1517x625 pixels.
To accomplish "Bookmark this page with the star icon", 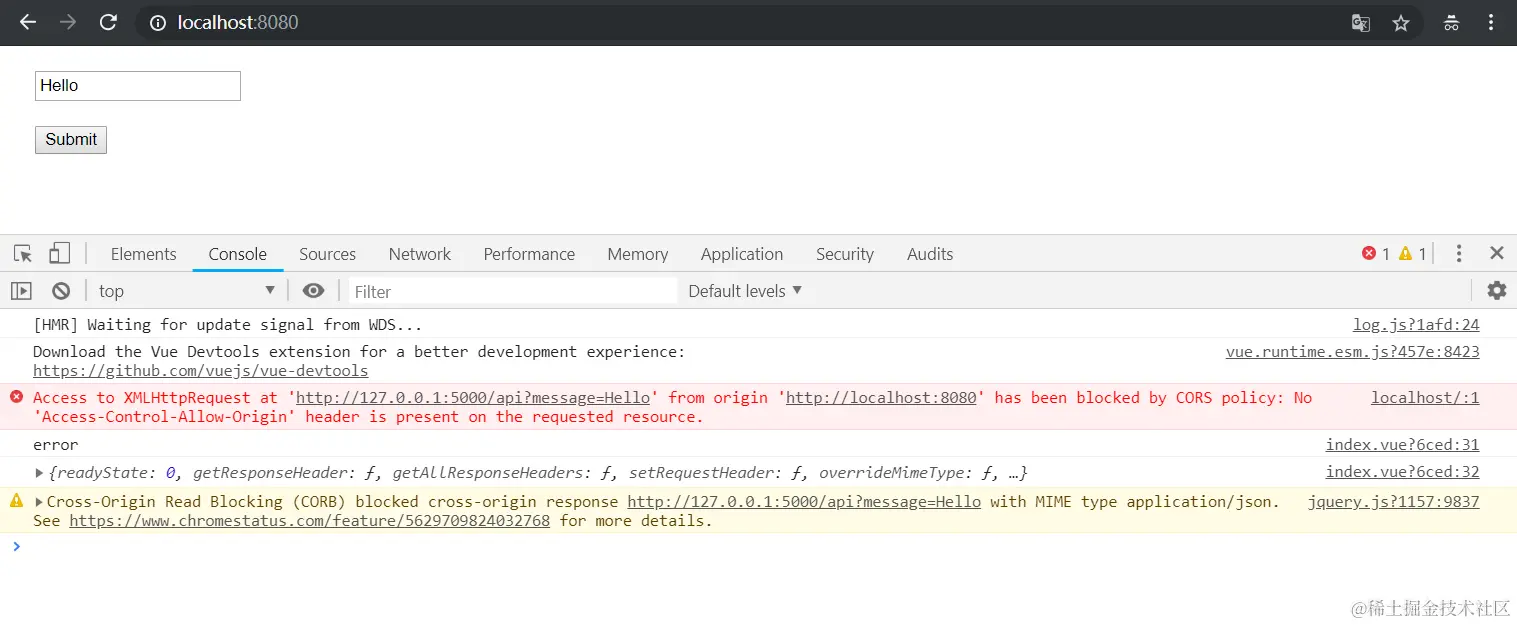I will [x=1401, y=22].
